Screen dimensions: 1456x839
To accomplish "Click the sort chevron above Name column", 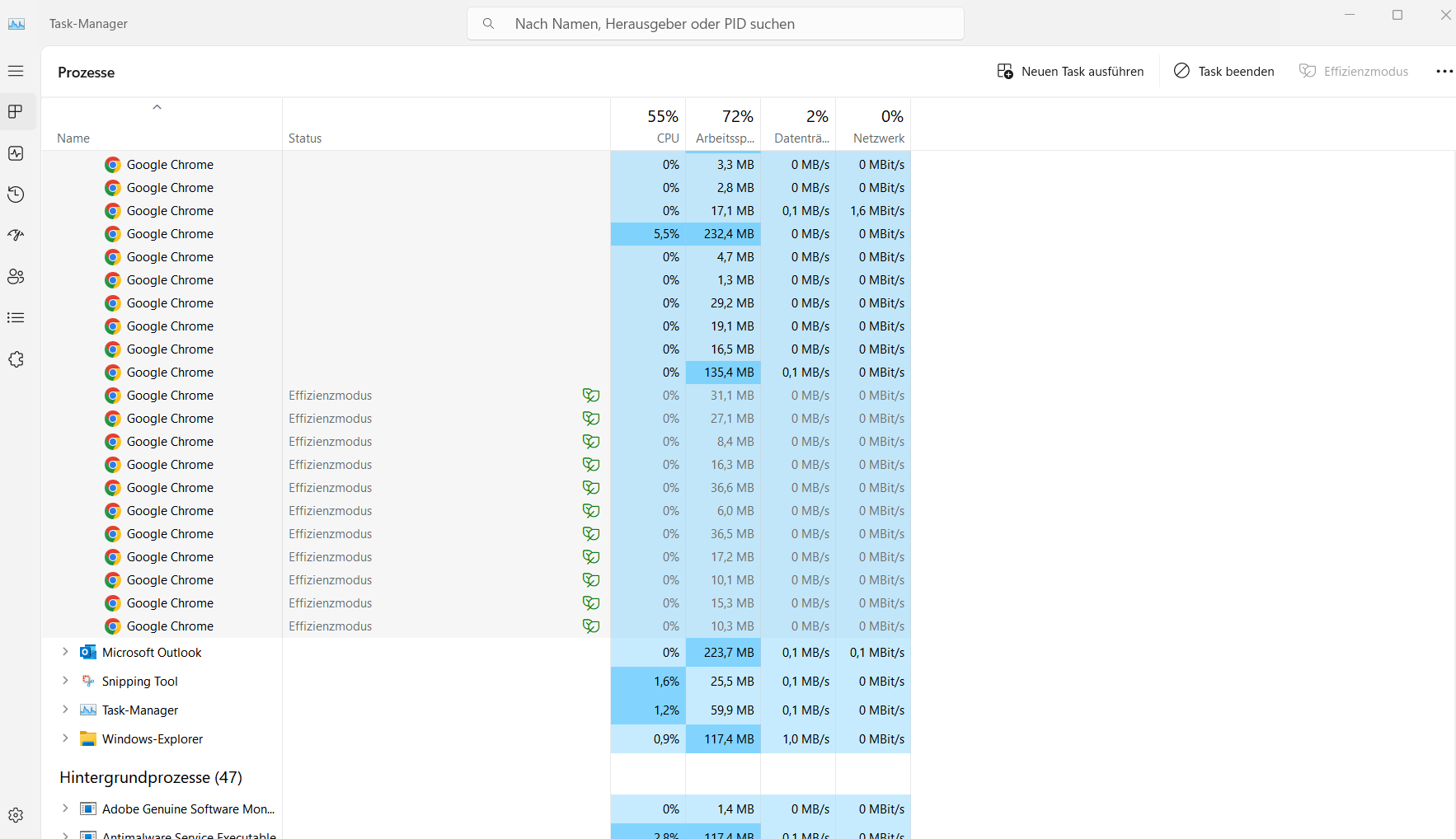I will [x=157, y=107].
